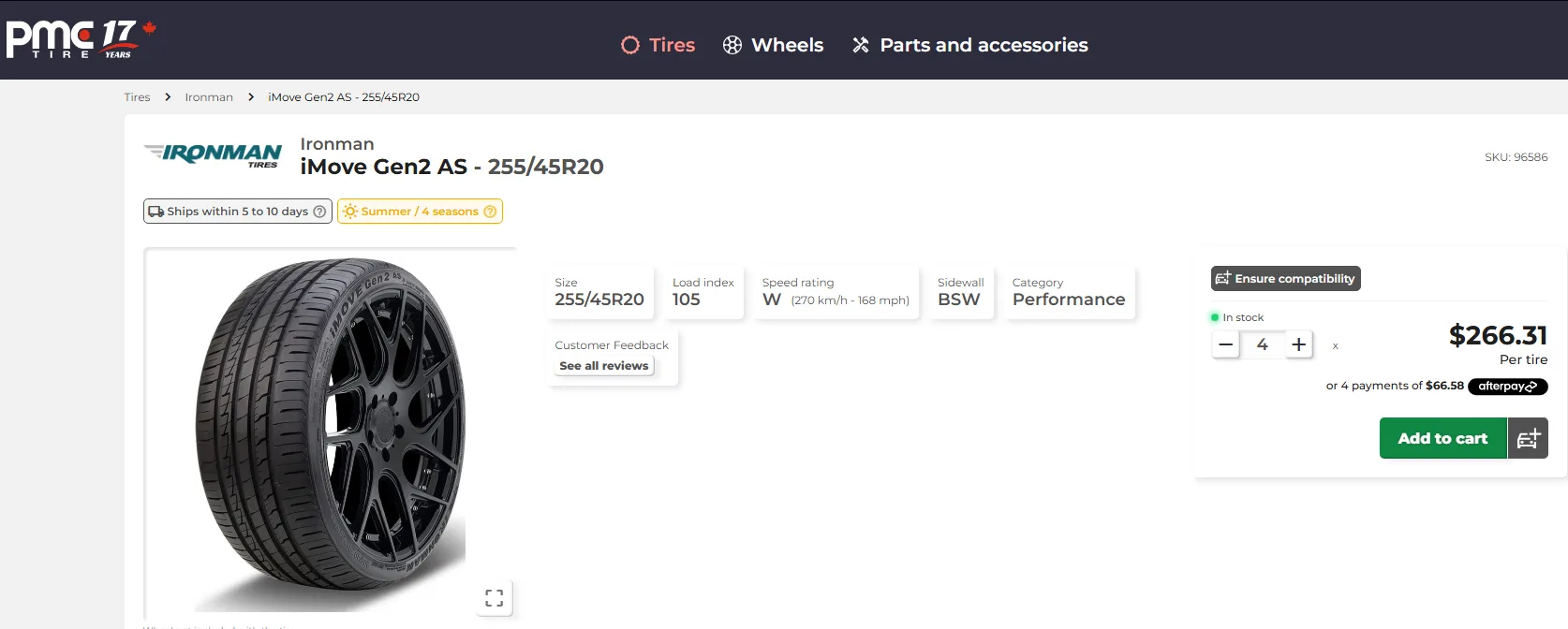
Task: Click vehicle add icon beside Add to cart
Action: tap(1528, 438)
